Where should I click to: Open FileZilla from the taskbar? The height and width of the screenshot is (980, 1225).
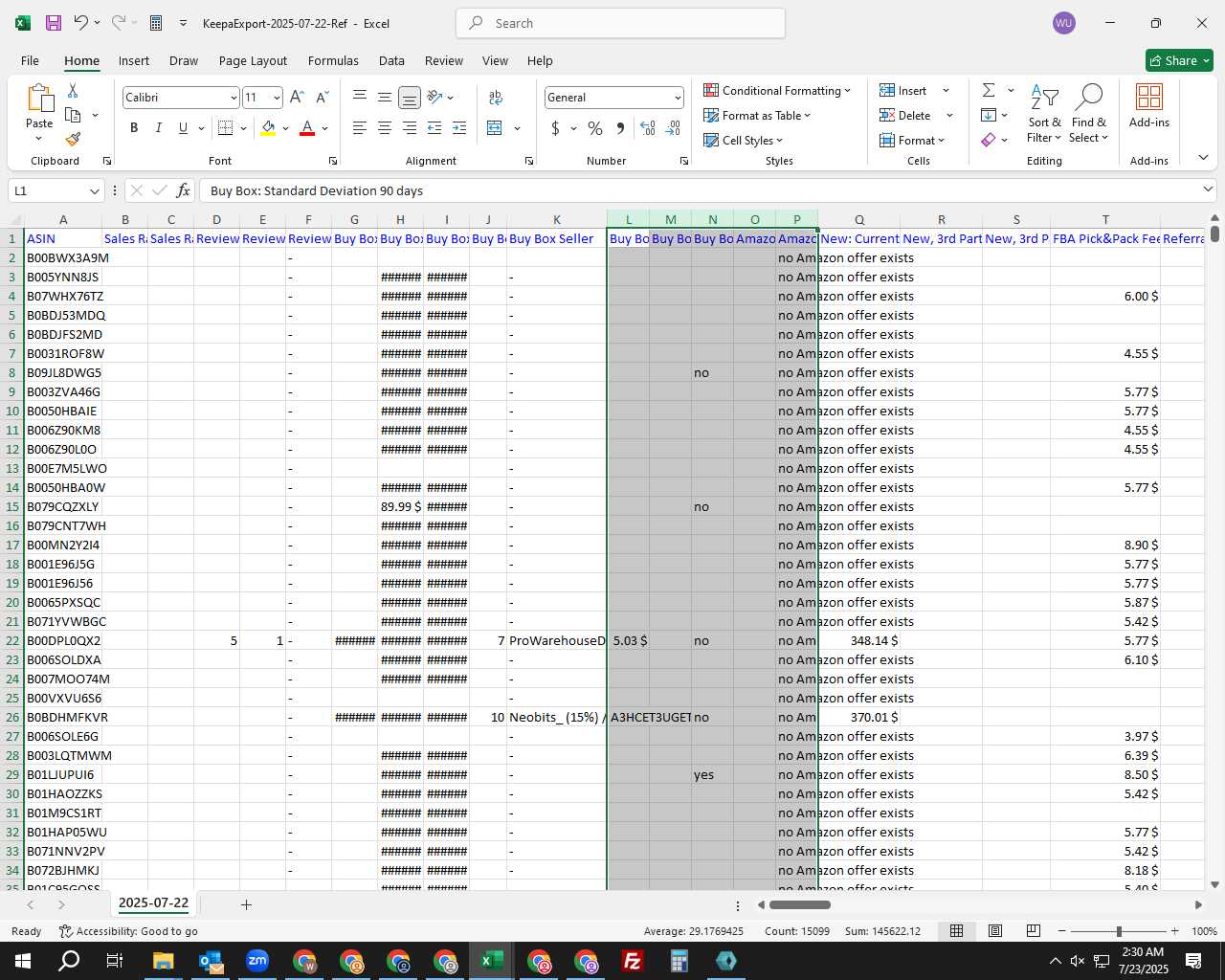click(632, 961)
